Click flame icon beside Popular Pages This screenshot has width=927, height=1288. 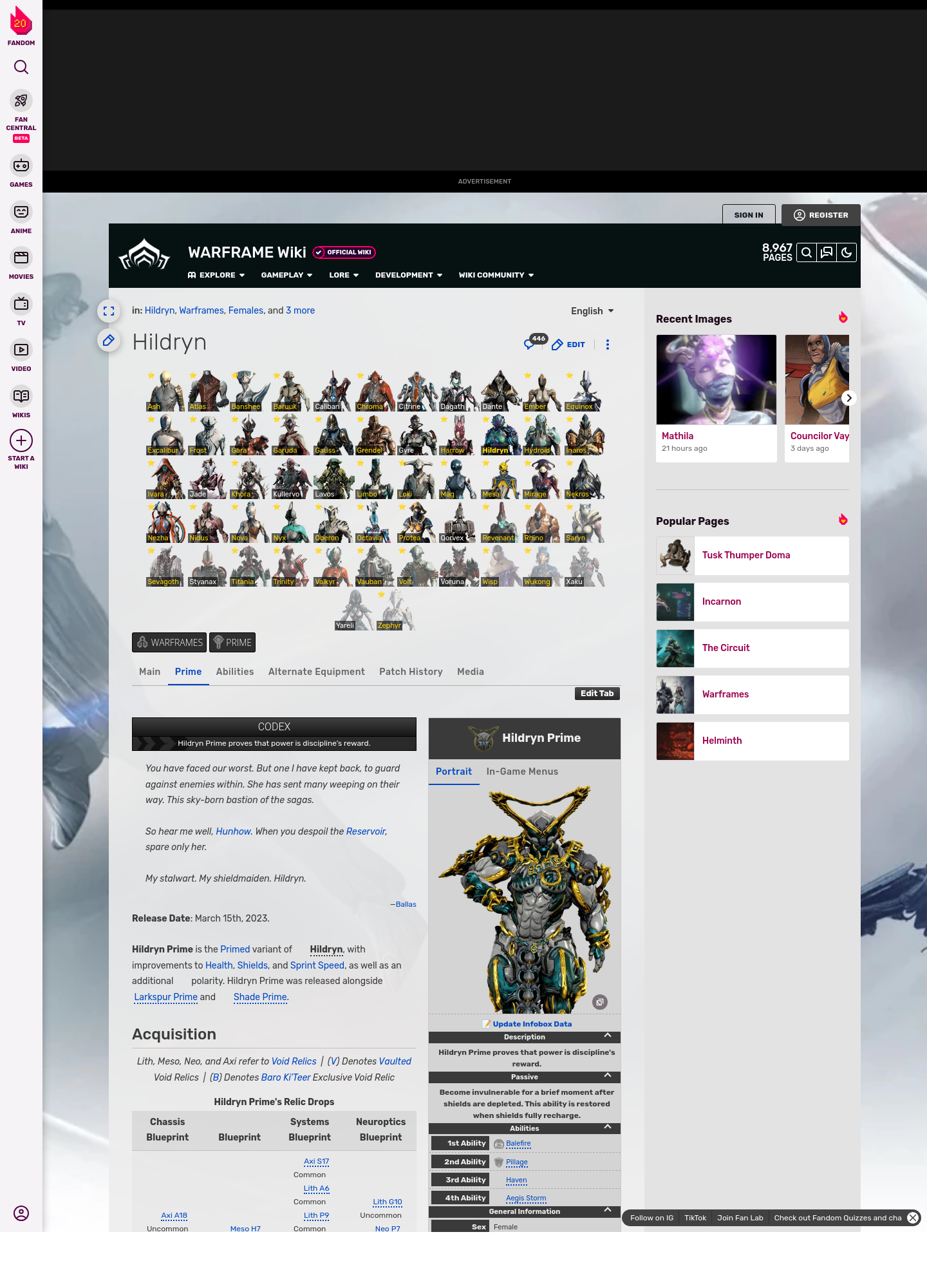pyautogui.click(x=843, y=520)
